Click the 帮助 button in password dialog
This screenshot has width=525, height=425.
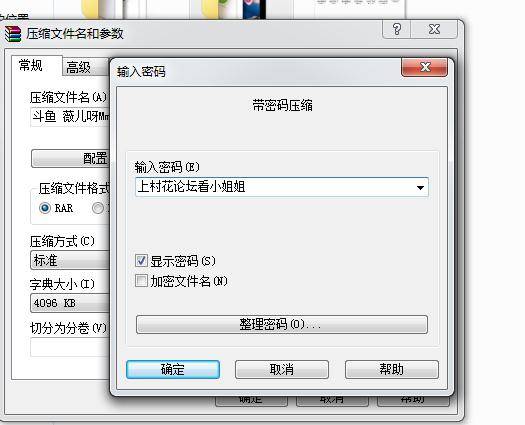[x=392, y=369]
